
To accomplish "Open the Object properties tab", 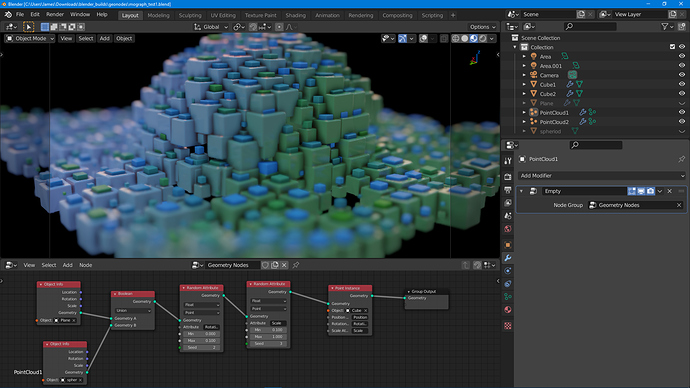I will [x=508, y=245].
